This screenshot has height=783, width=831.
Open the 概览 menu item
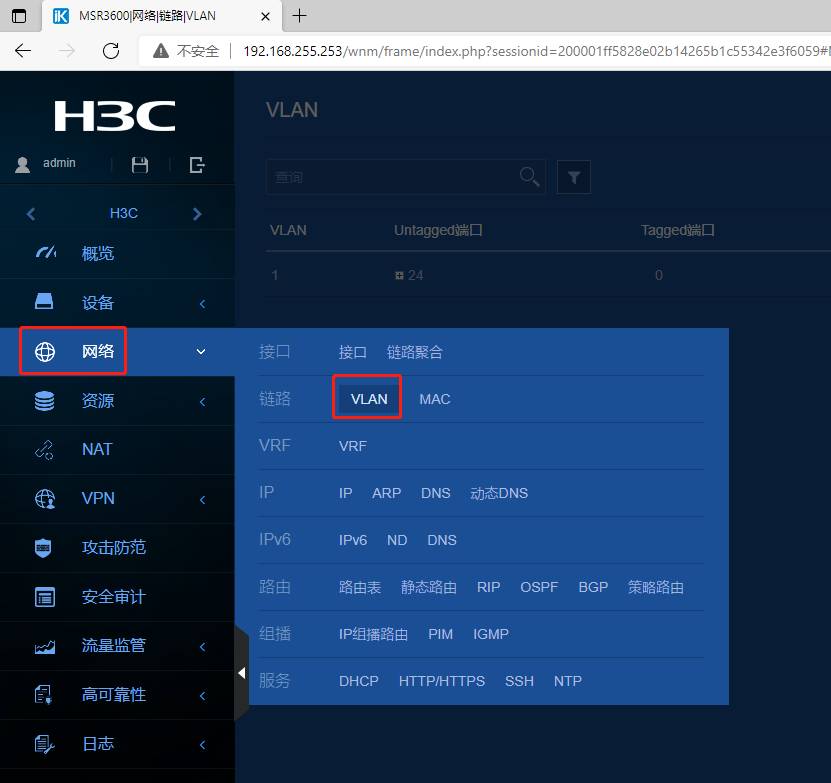(x=98, y=253)
